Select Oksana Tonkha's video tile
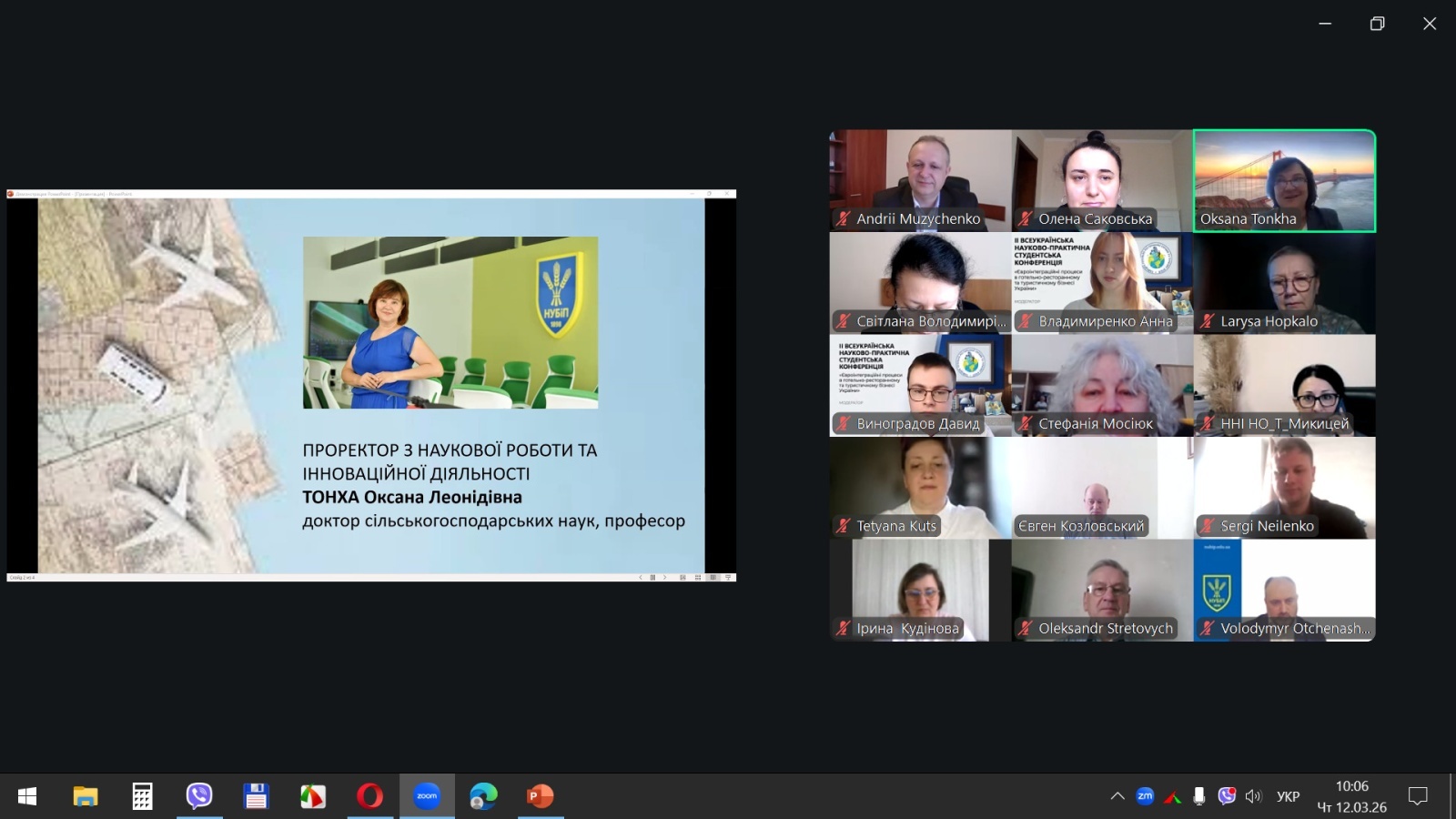 pyautogui.click(x=1284, y=180)
